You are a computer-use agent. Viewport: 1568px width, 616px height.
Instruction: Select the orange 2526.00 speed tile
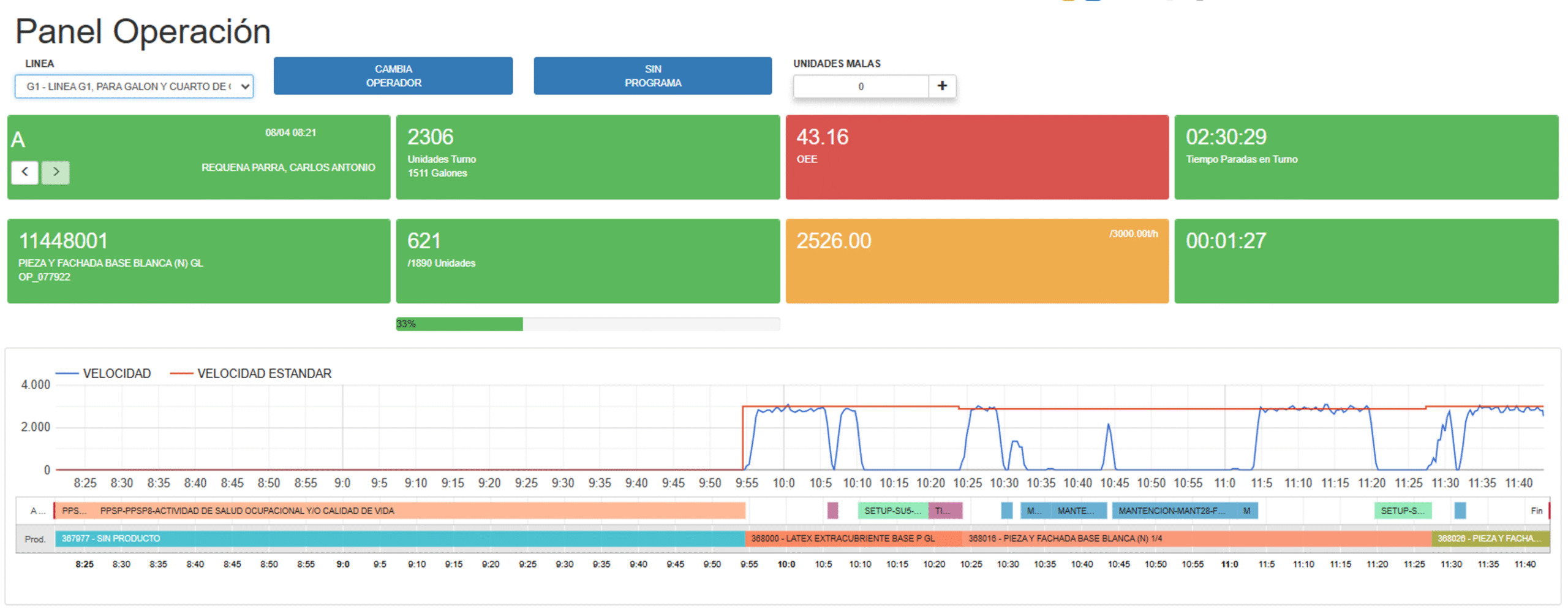(x=976, y=261)
